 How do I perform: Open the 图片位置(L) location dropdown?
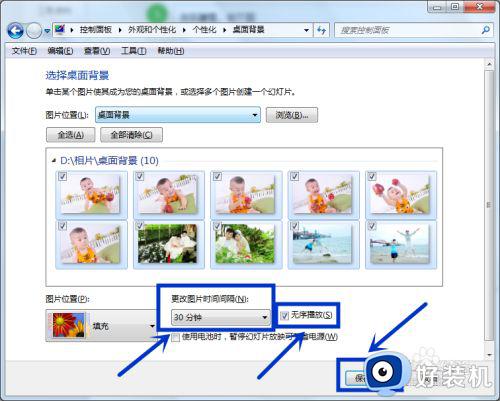[x=178, y=115]
